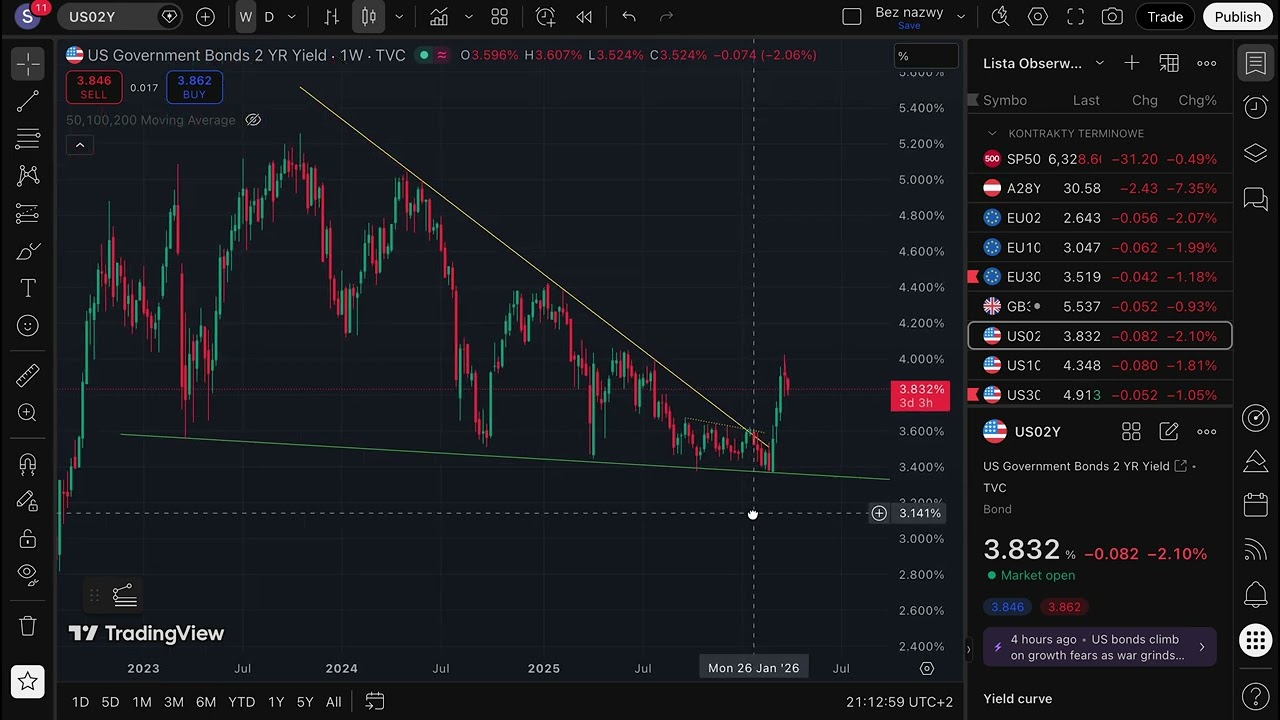Open the quick search icon
This screenshot has height=720, width=1280.
tap(999, 16)
